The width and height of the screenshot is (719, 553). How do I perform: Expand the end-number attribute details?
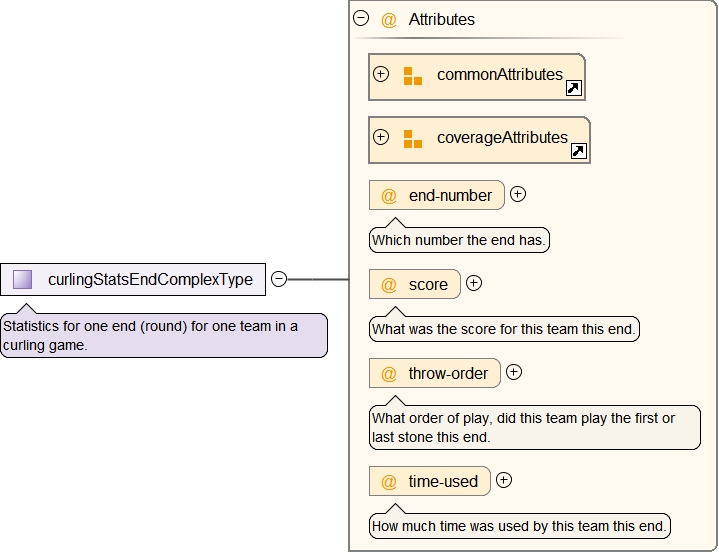518,195
